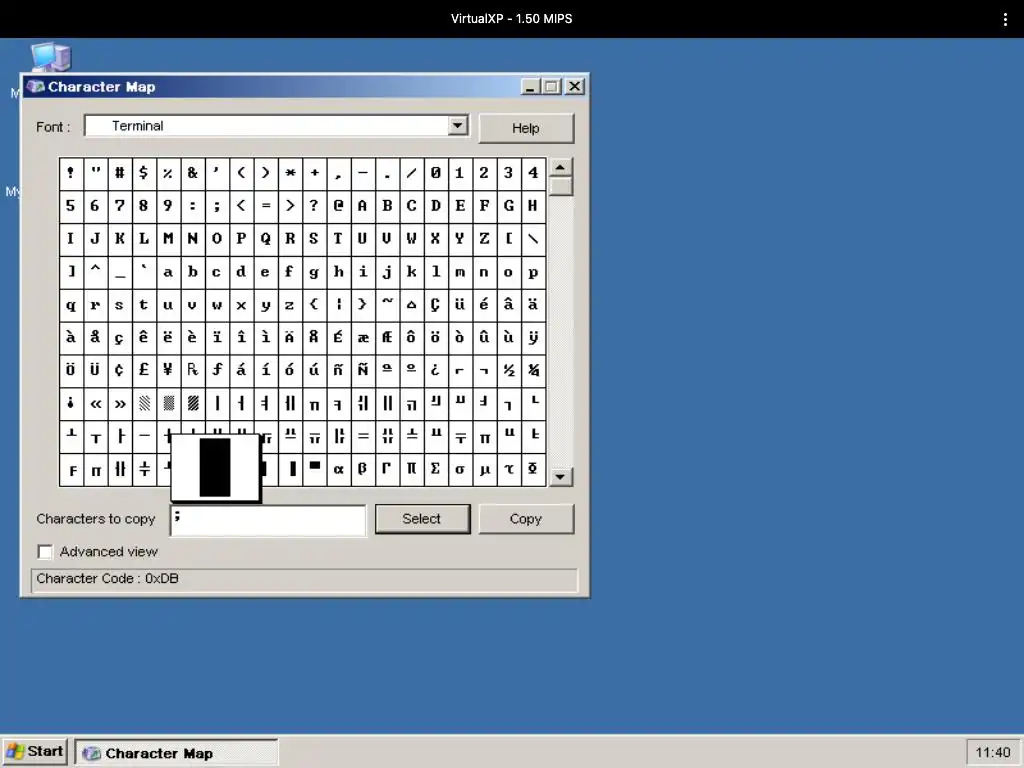Select the one-half ½ character
1024x768 pixels.
coord(509,370)
